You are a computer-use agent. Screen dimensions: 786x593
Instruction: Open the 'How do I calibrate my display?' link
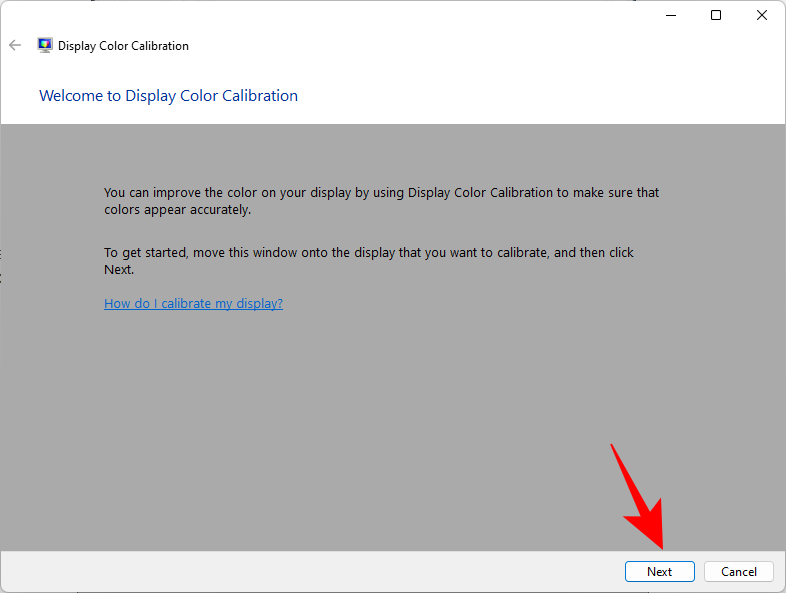click(x=193, y=303)
